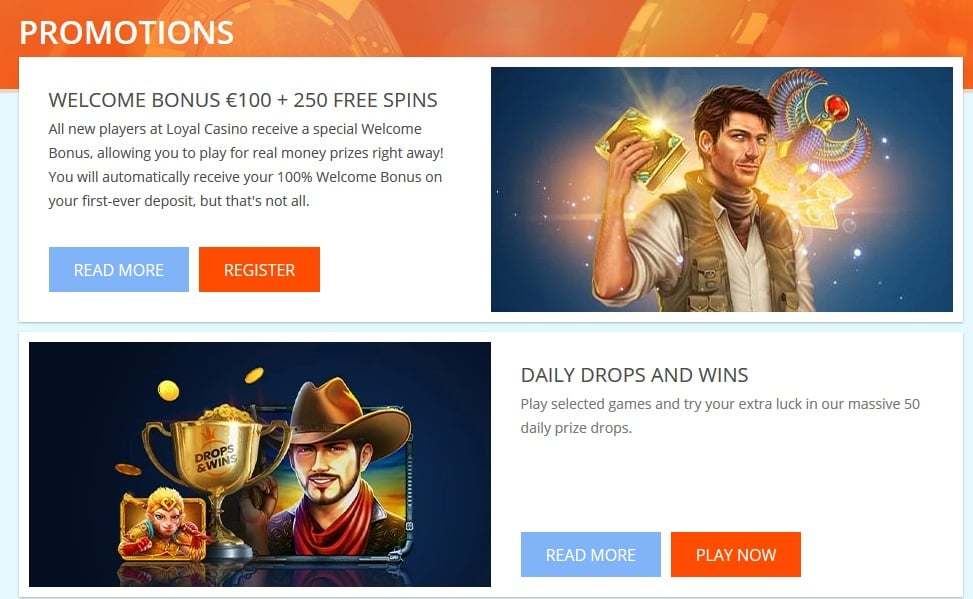Open READ MORE for Daily Drops and Wins

(x=591, y=554)
